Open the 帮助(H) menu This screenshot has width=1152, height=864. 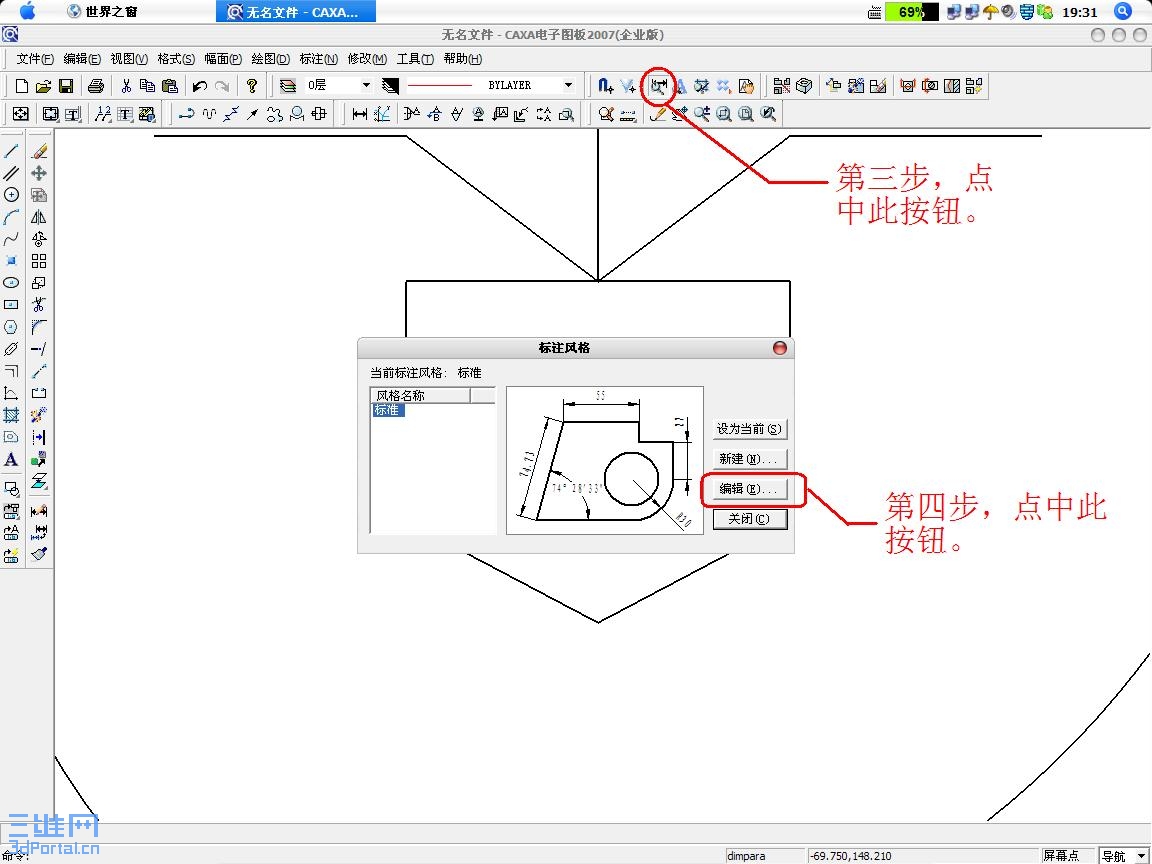(463, 59)
